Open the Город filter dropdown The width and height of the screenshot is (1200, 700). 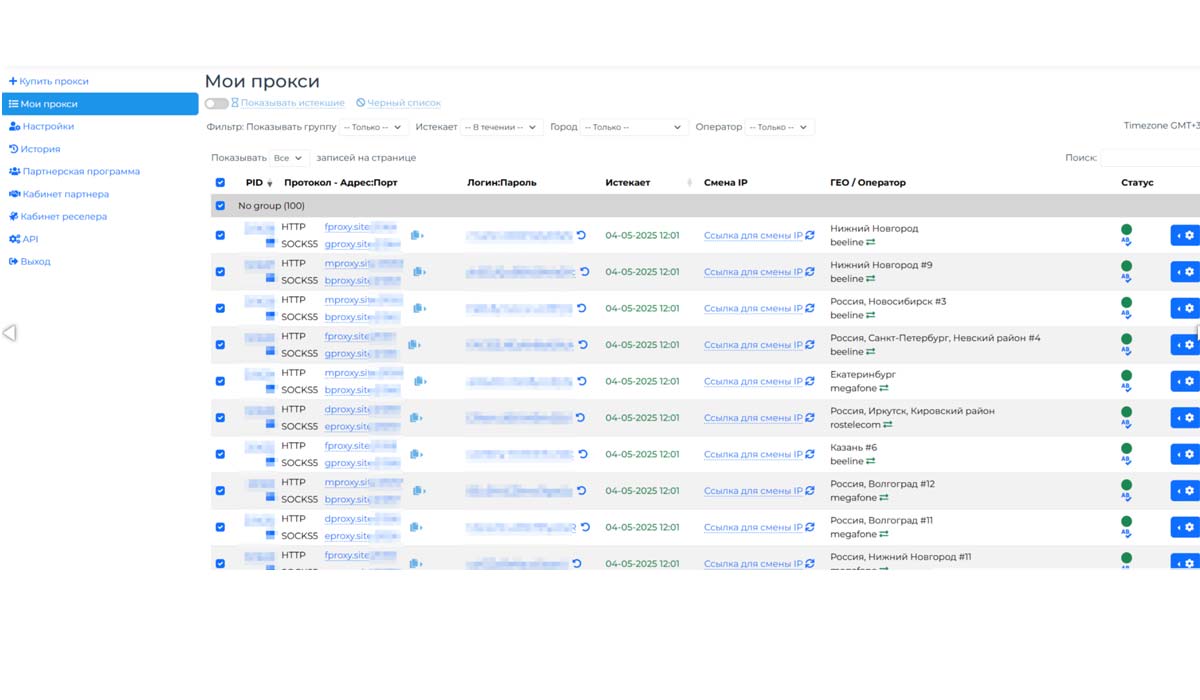632,127
